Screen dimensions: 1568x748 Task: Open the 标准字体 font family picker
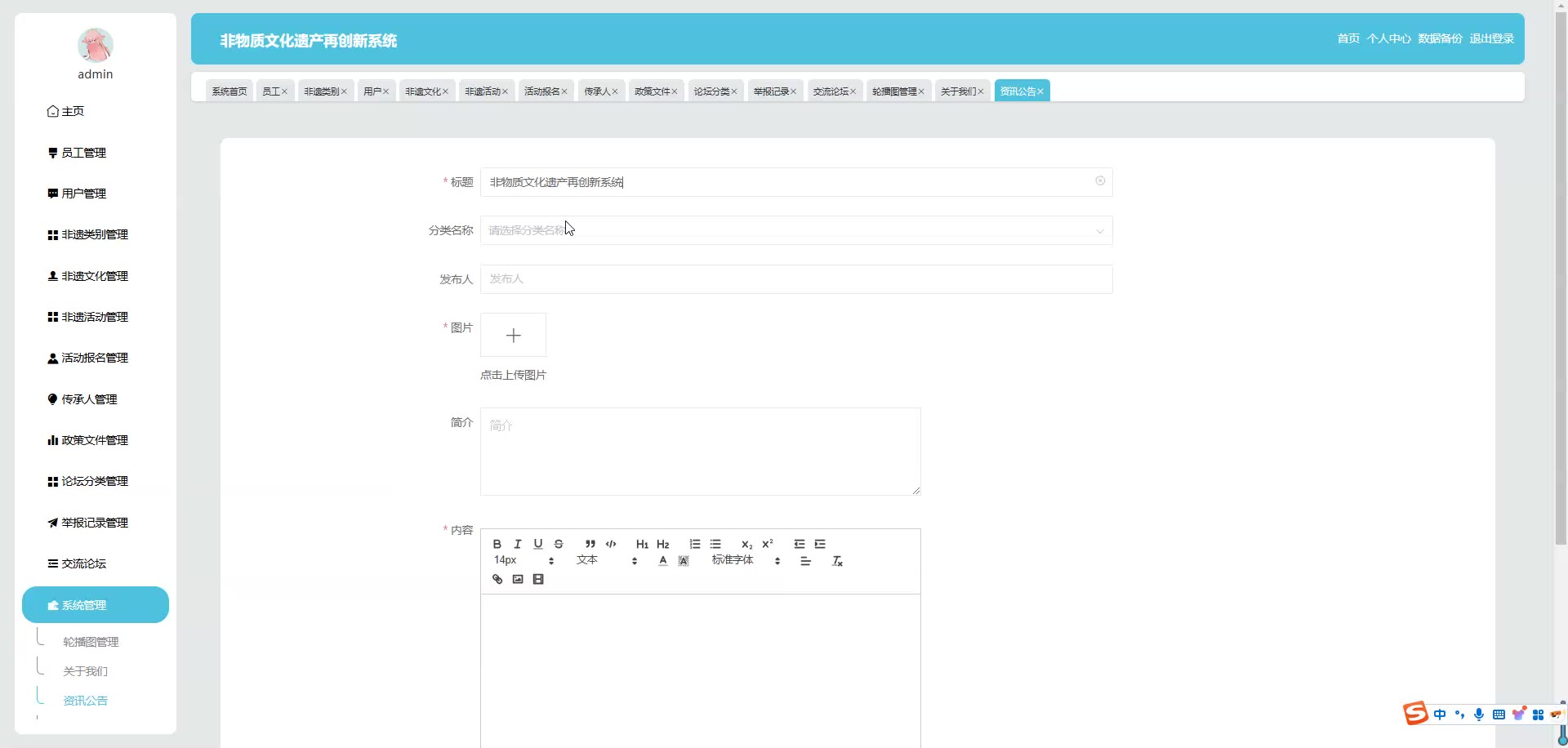click(746, 560)
